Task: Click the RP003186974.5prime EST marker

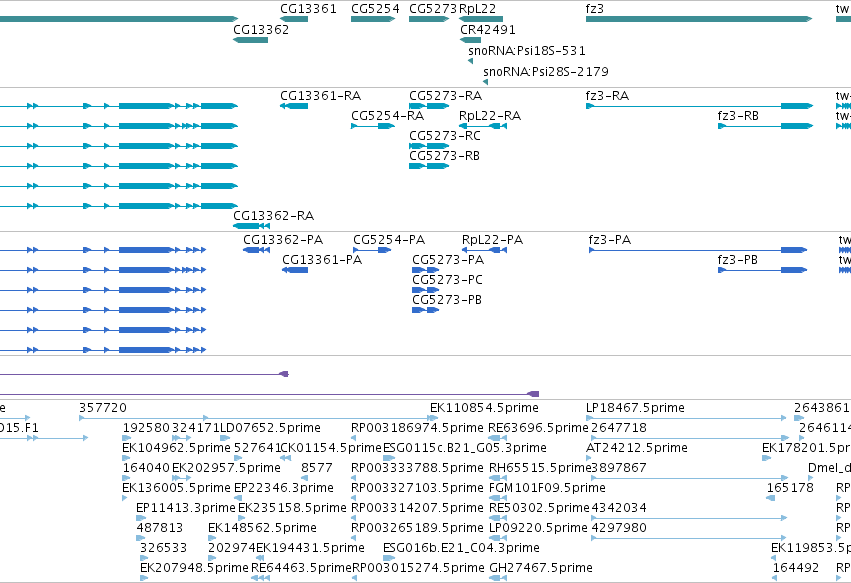Action: (x=354, y=438)
